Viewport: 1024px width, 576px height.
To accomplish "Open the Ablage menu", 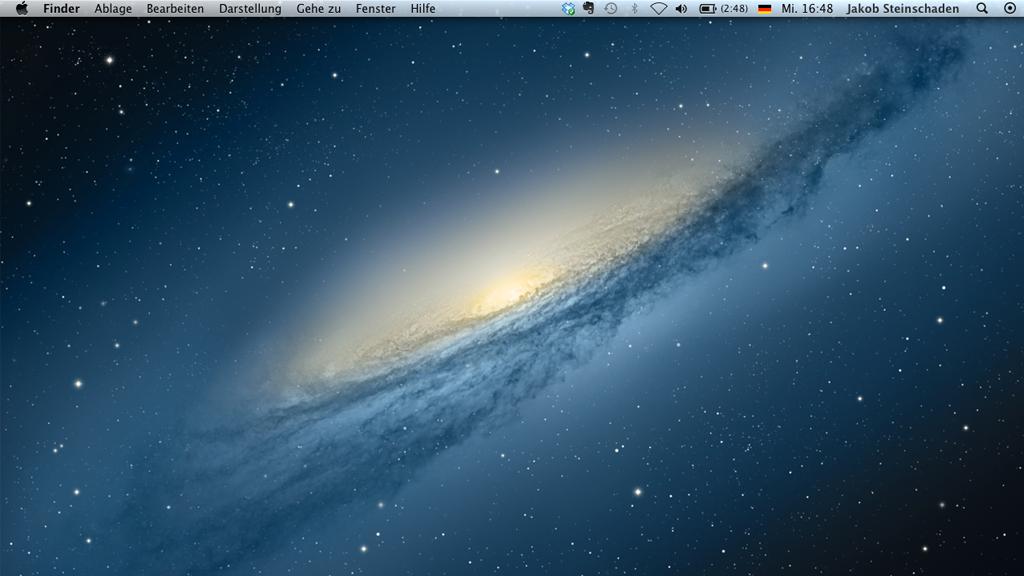I will coord(113,8).
